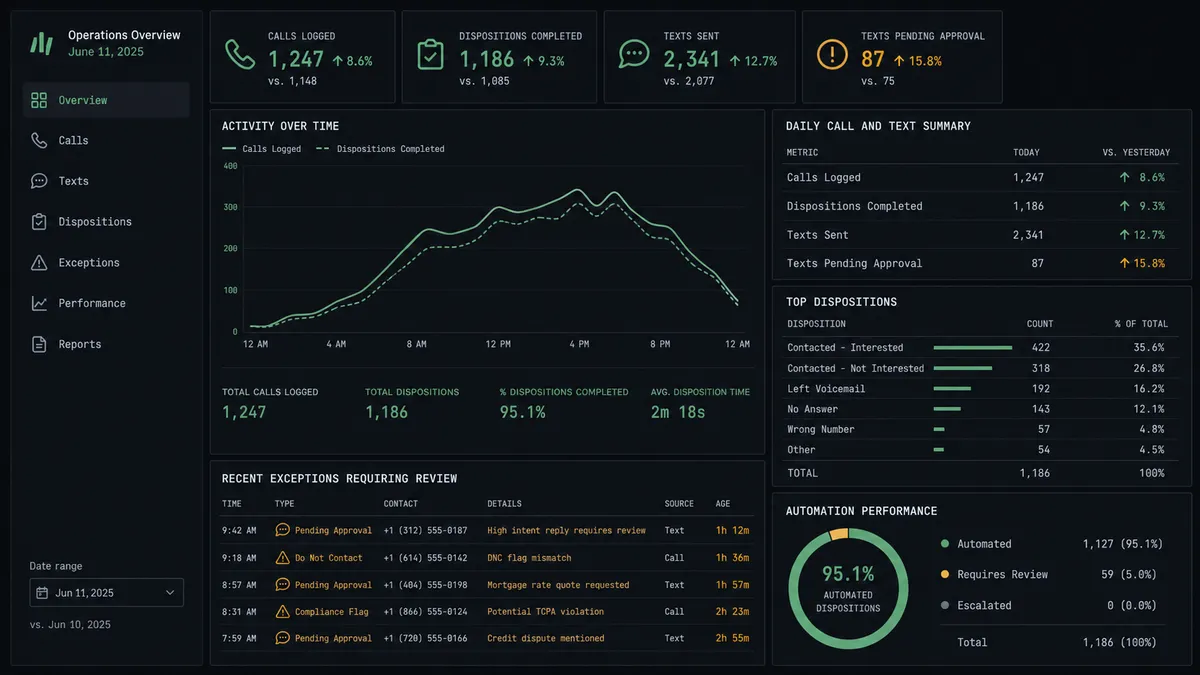
Task: Click the AGE column header in exceptions table
Action: coord(723,504)
